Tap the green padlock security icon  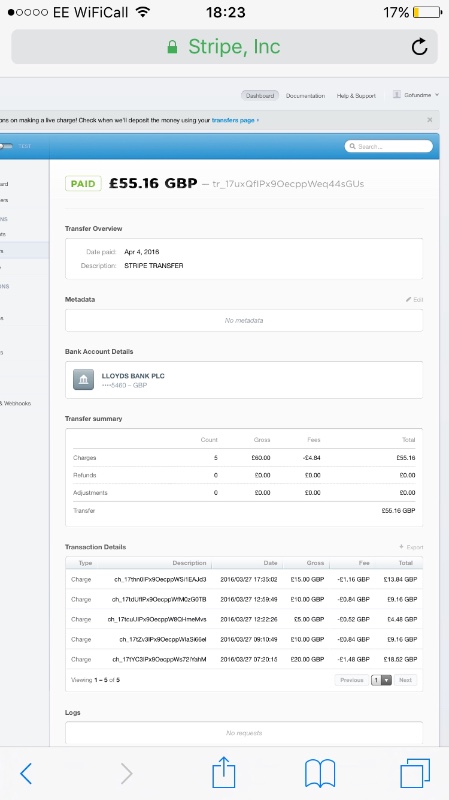(x=172, y=47)
